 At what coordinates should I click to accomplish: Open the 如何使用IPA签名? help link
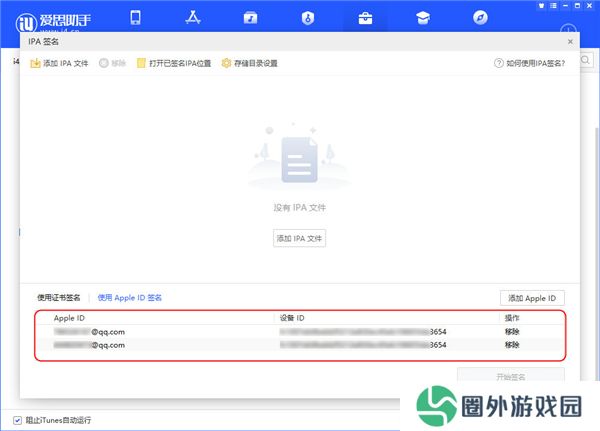pos(530,63)
